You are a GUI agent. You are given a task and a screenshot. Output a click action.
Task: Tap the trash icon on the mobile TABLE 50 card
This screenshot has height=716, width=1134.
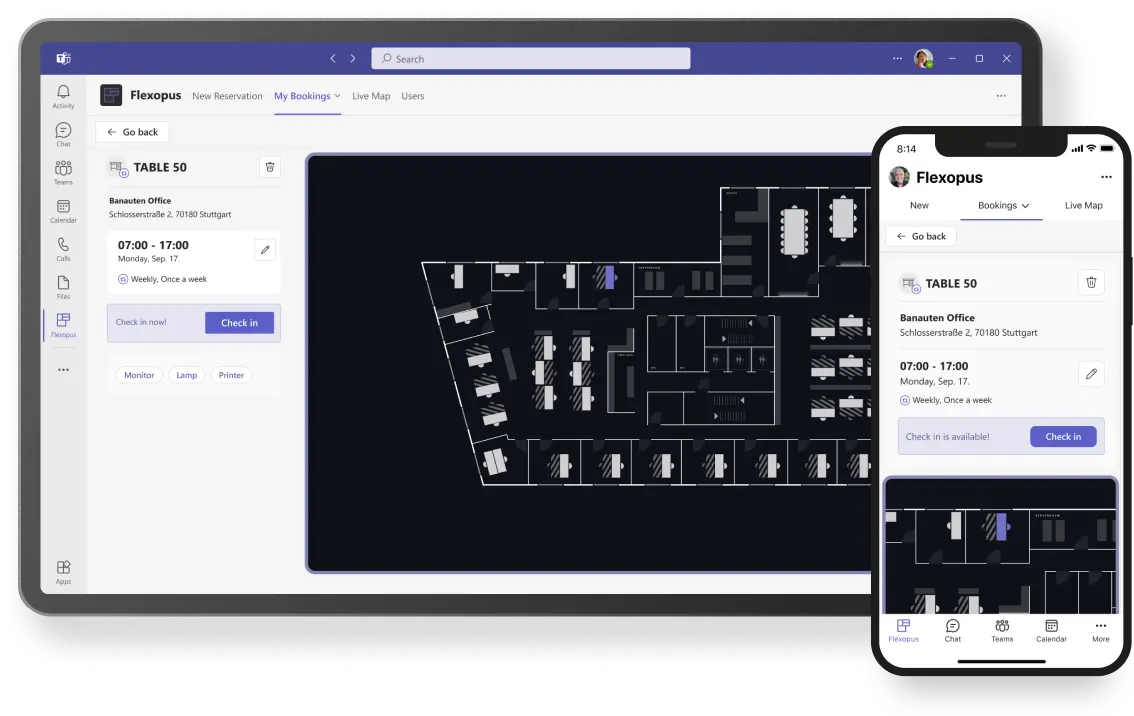coord(1091,283)
